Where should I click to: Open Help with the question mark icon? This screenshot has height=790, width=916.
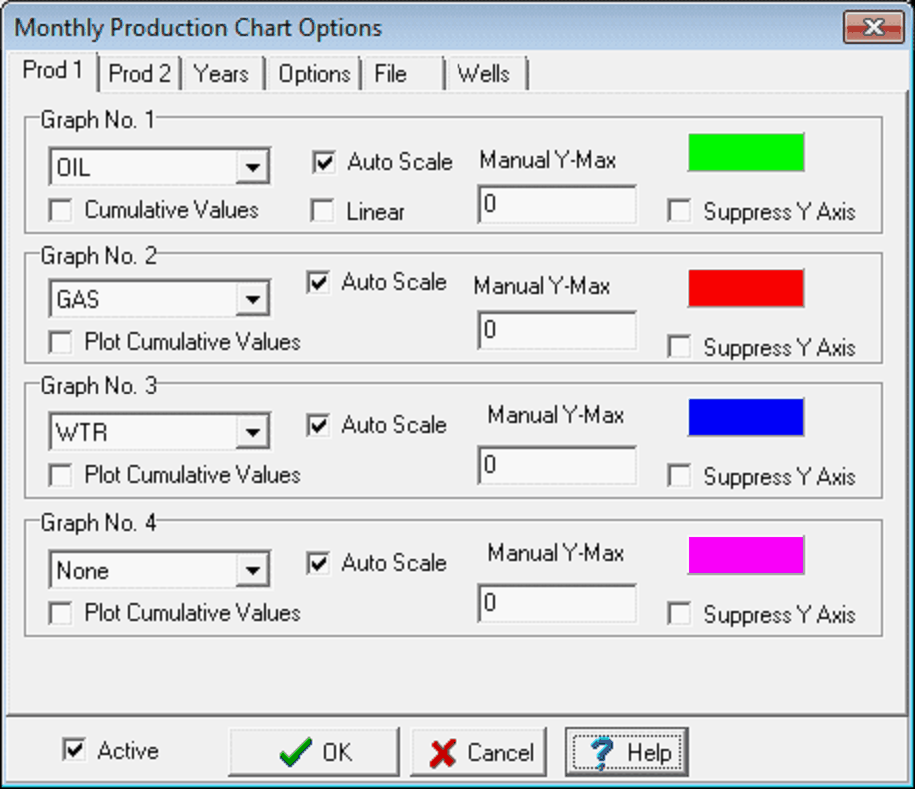click(x=626, y=752)
